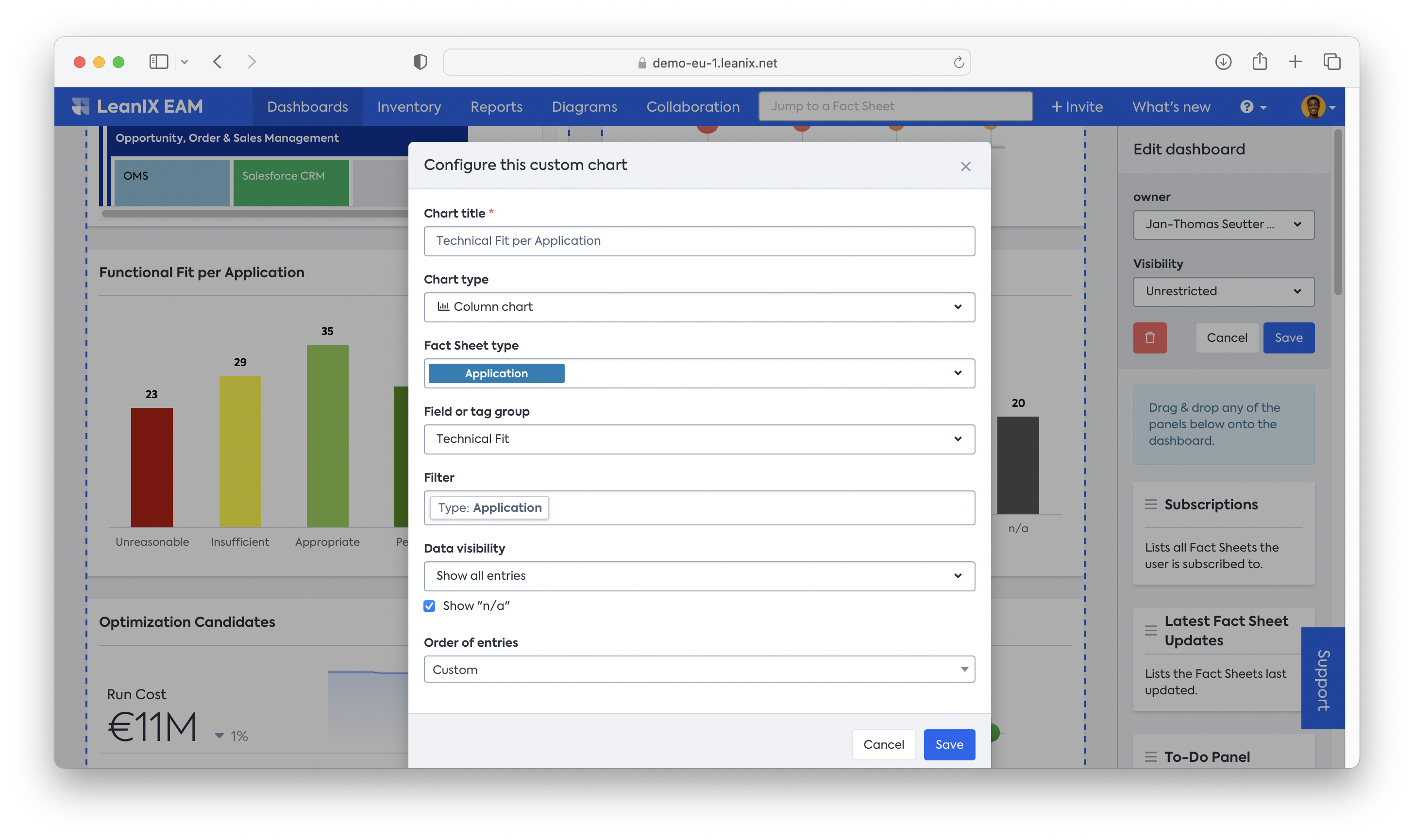This screenshot has width=1414, height=840.
Task: Open the Order of entries dropdown
Action: pyautogui.click(x=699, y=670)
